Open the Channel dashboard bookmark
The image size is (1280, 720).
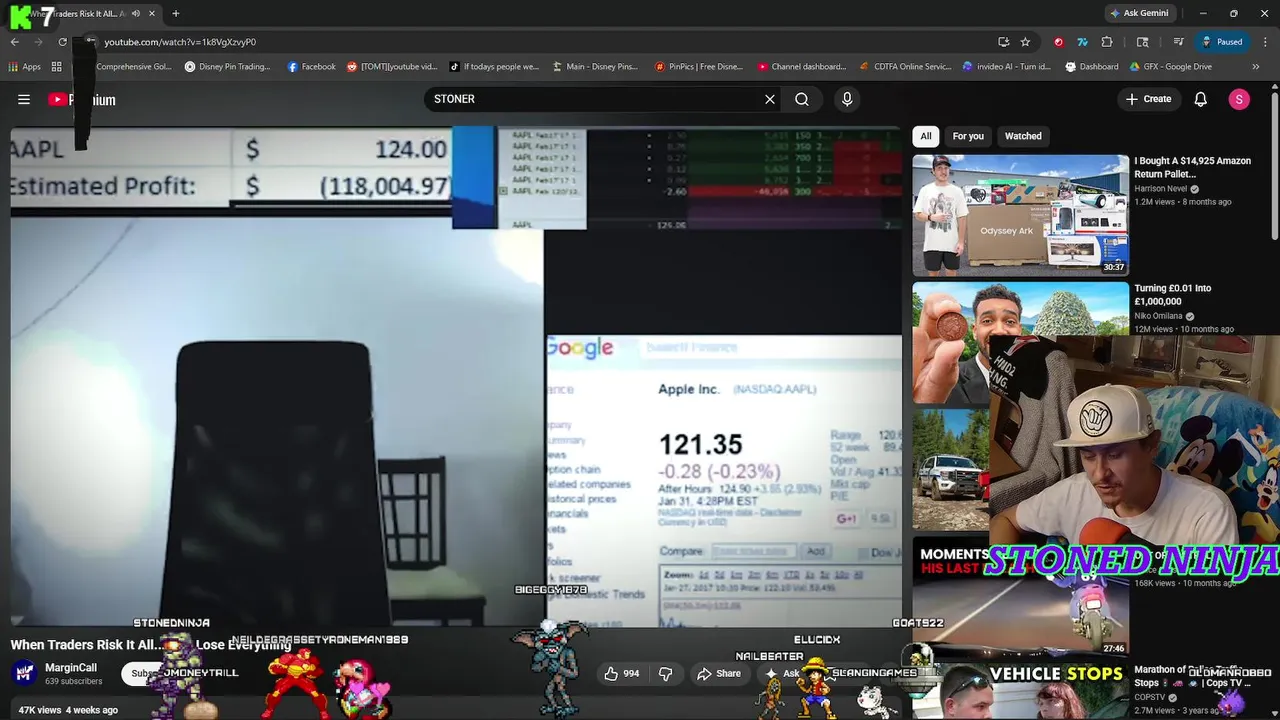pyautogui.click(x=801, y=67)
